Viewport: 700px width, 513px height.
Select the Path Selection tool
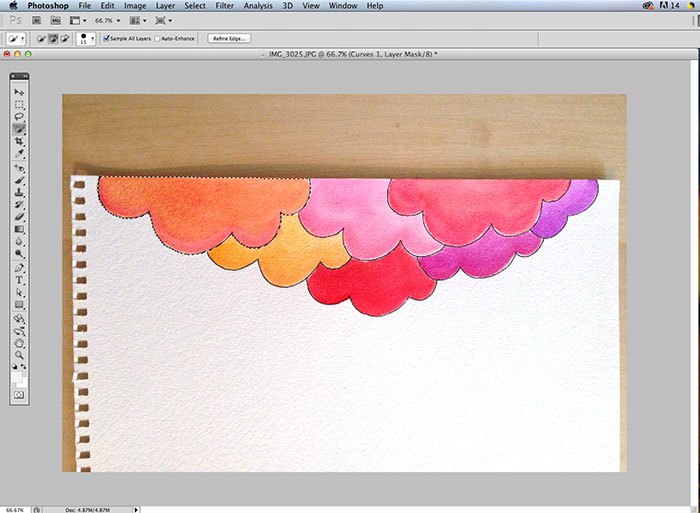point(19,292)
